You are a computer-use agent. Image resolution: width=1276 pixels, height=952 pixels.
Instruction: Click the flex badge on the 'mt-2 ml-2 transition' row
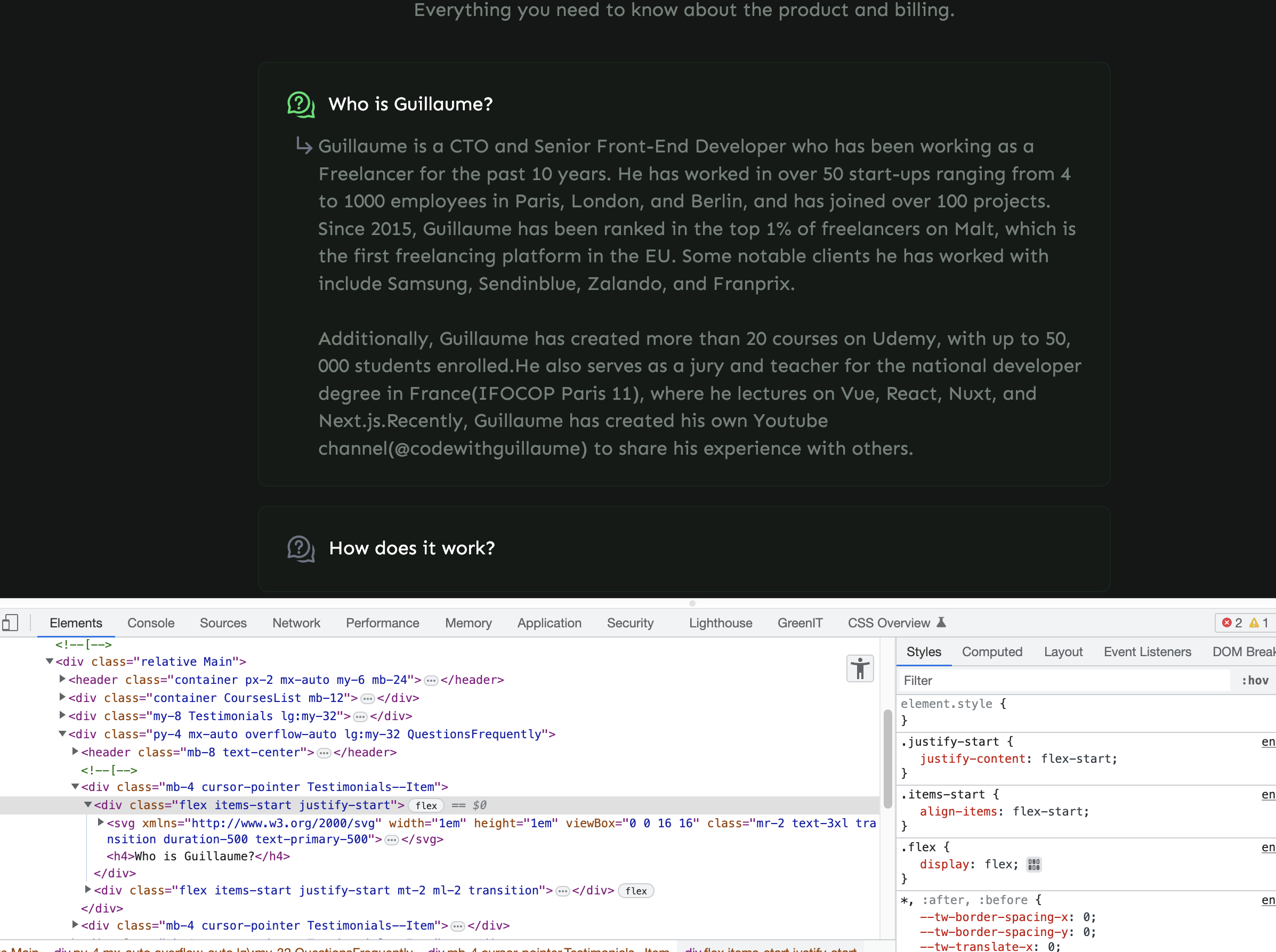pyautogui.click(x=636, y=891)
